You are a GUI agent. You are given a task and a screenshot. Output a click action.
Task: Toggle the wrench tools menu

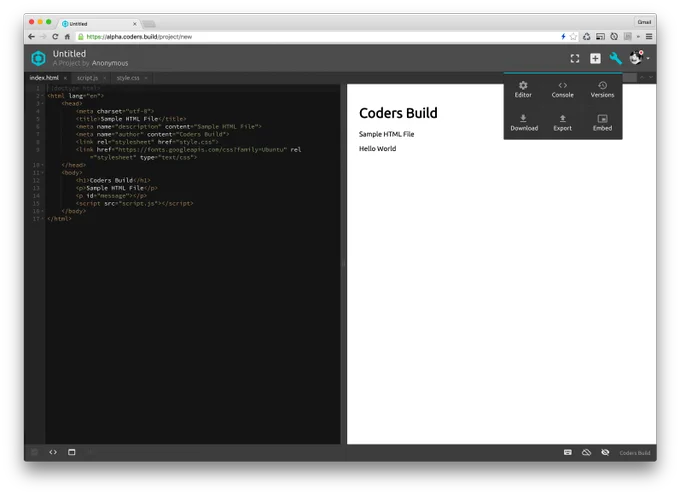click(615, 58)
